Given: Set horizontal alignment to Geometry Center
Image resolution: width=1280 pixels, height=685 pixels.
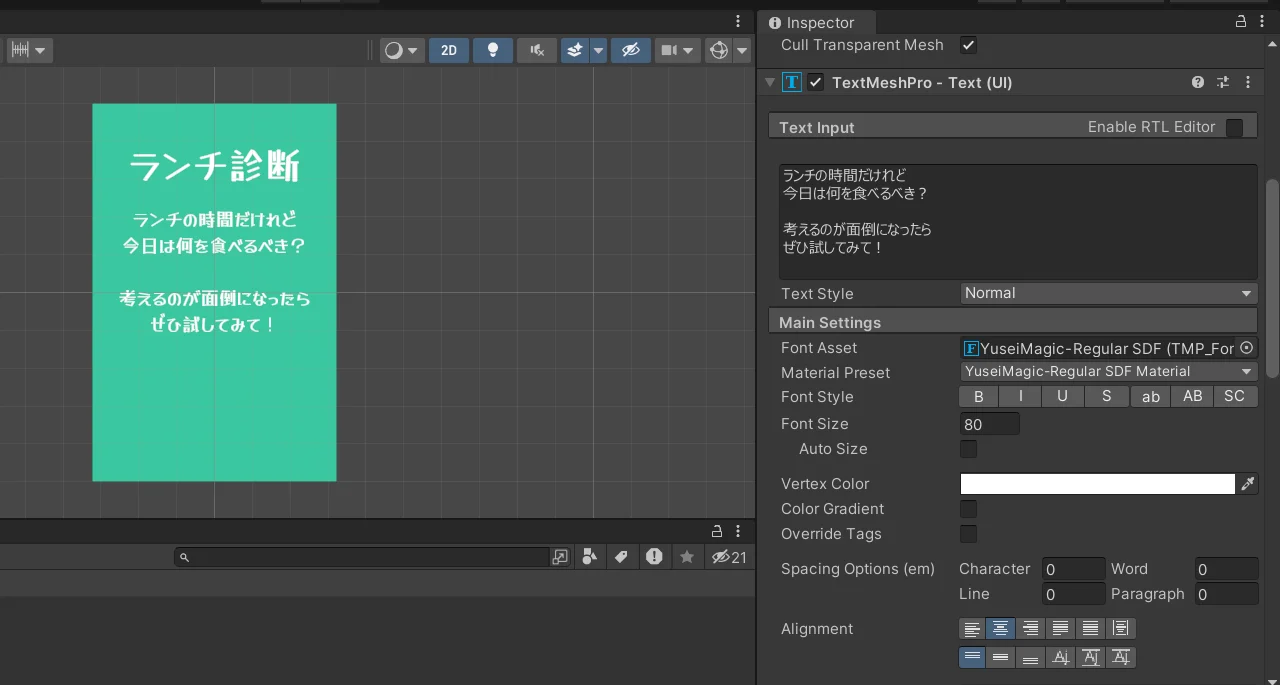Looking at the screenshot, I should (x=1121, y=629).
